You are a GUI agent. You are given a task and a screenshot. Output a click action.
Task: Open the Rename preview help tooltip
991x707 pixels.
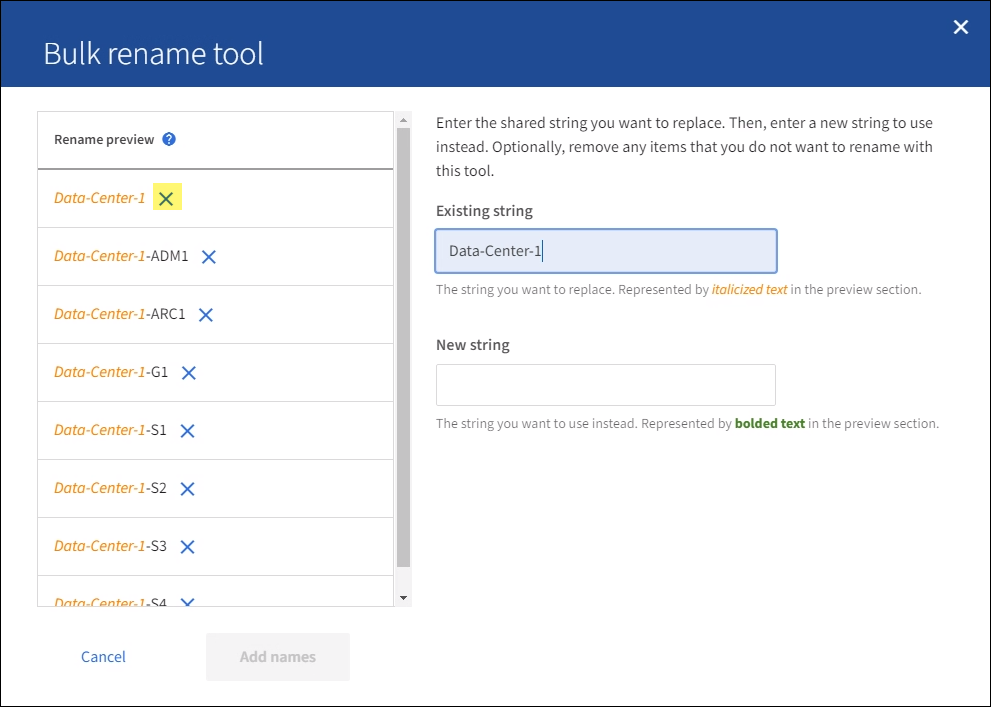(169, 140)
